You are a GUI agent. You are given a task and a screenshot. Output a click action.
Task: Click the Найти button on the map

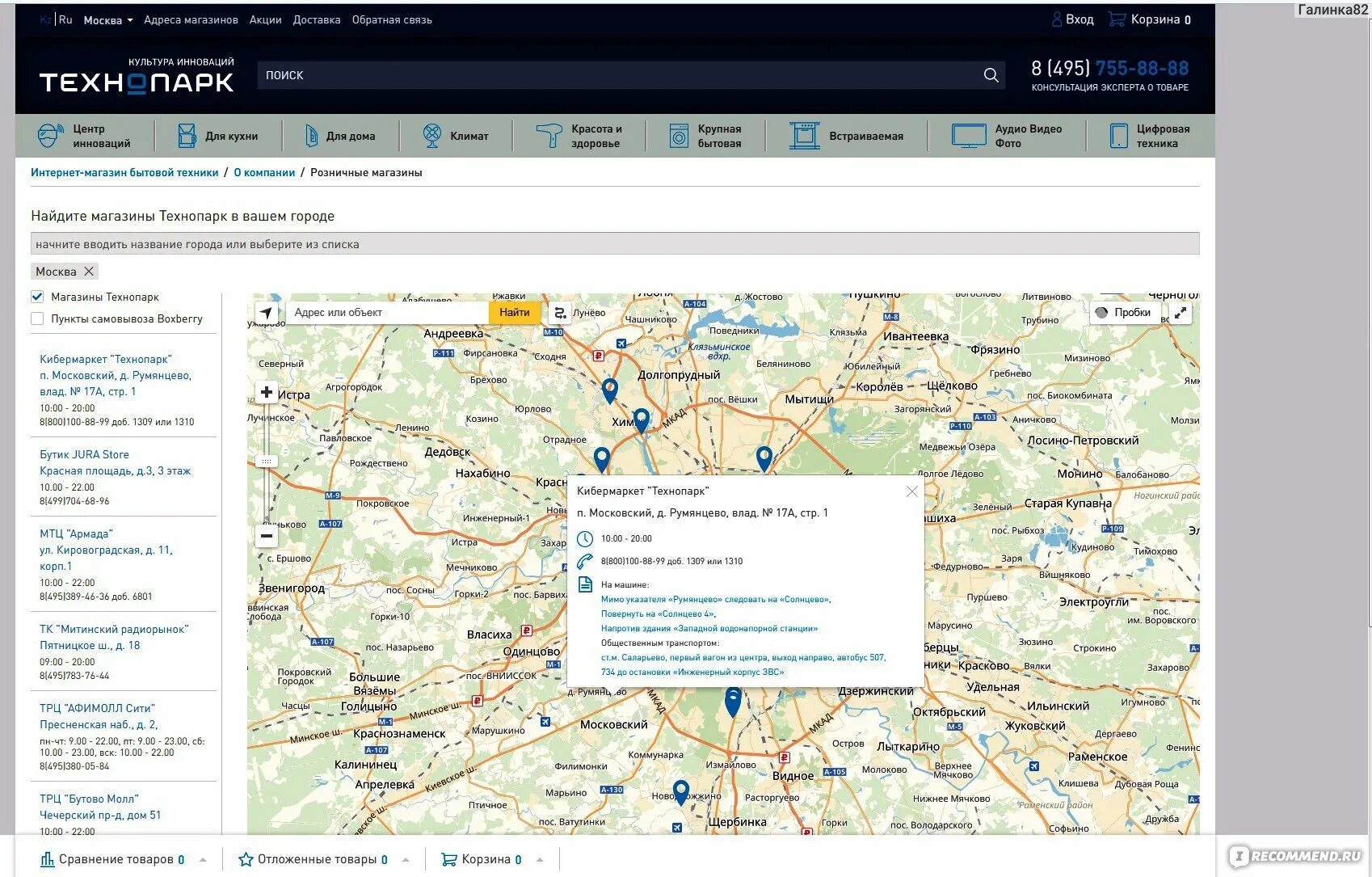[514, 313]
